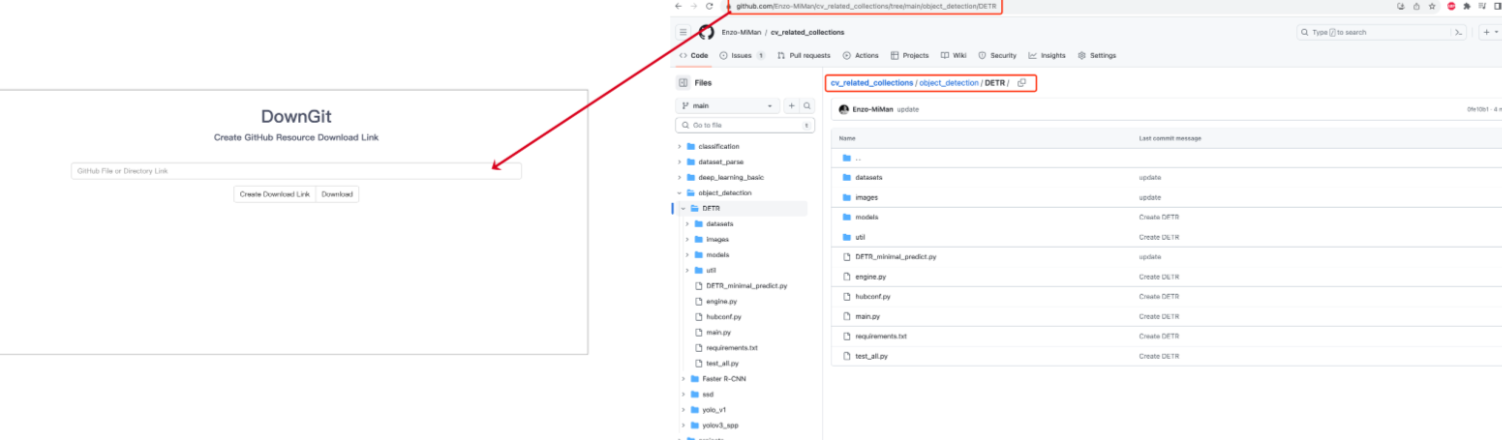1502x440 pixels.
Task: Bookmark the page with the star icon
Action: [x=1433, y=6]
